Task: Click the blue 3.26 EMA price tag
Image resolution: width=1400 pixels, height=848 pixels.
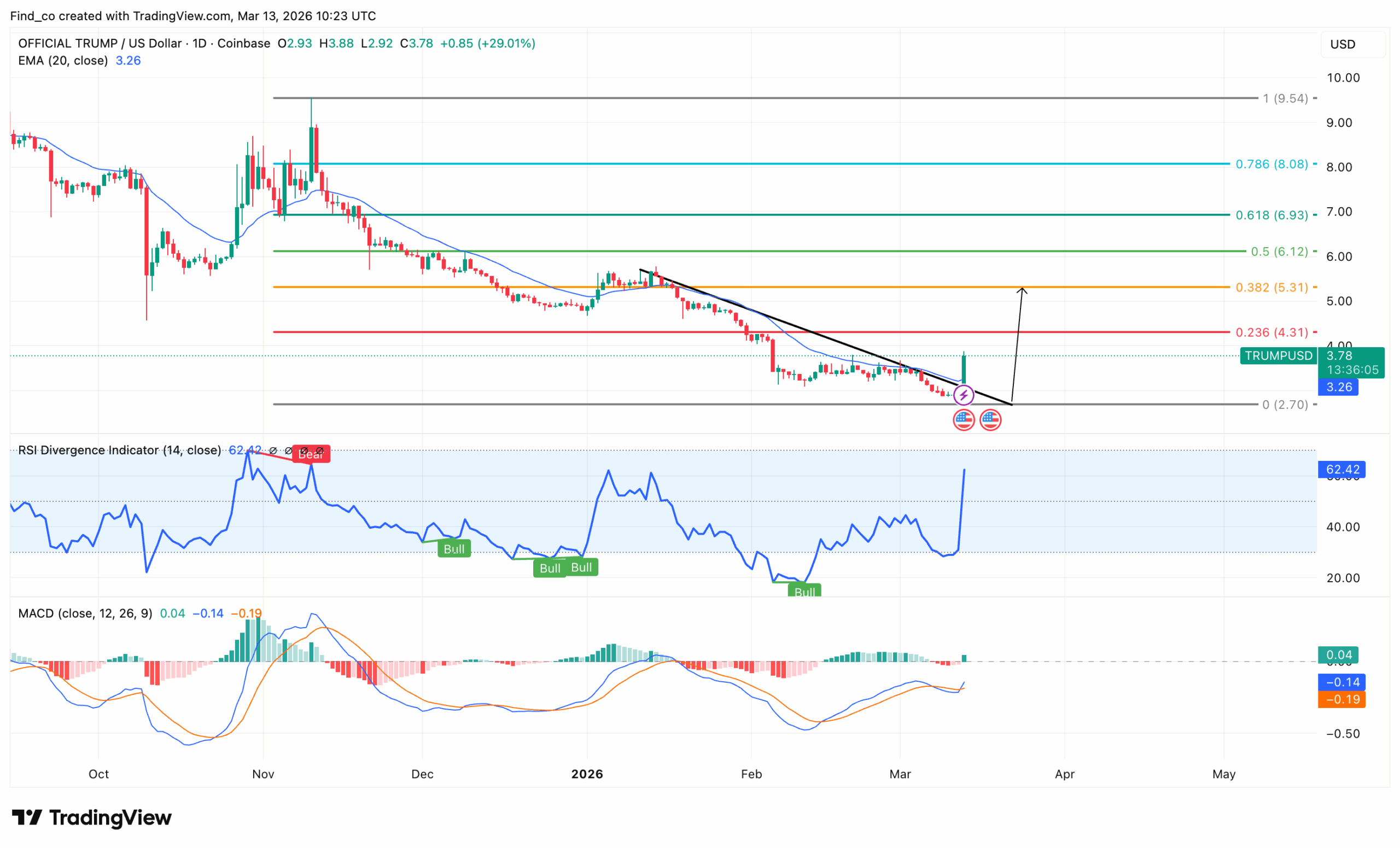Action: pos(1339,387)
